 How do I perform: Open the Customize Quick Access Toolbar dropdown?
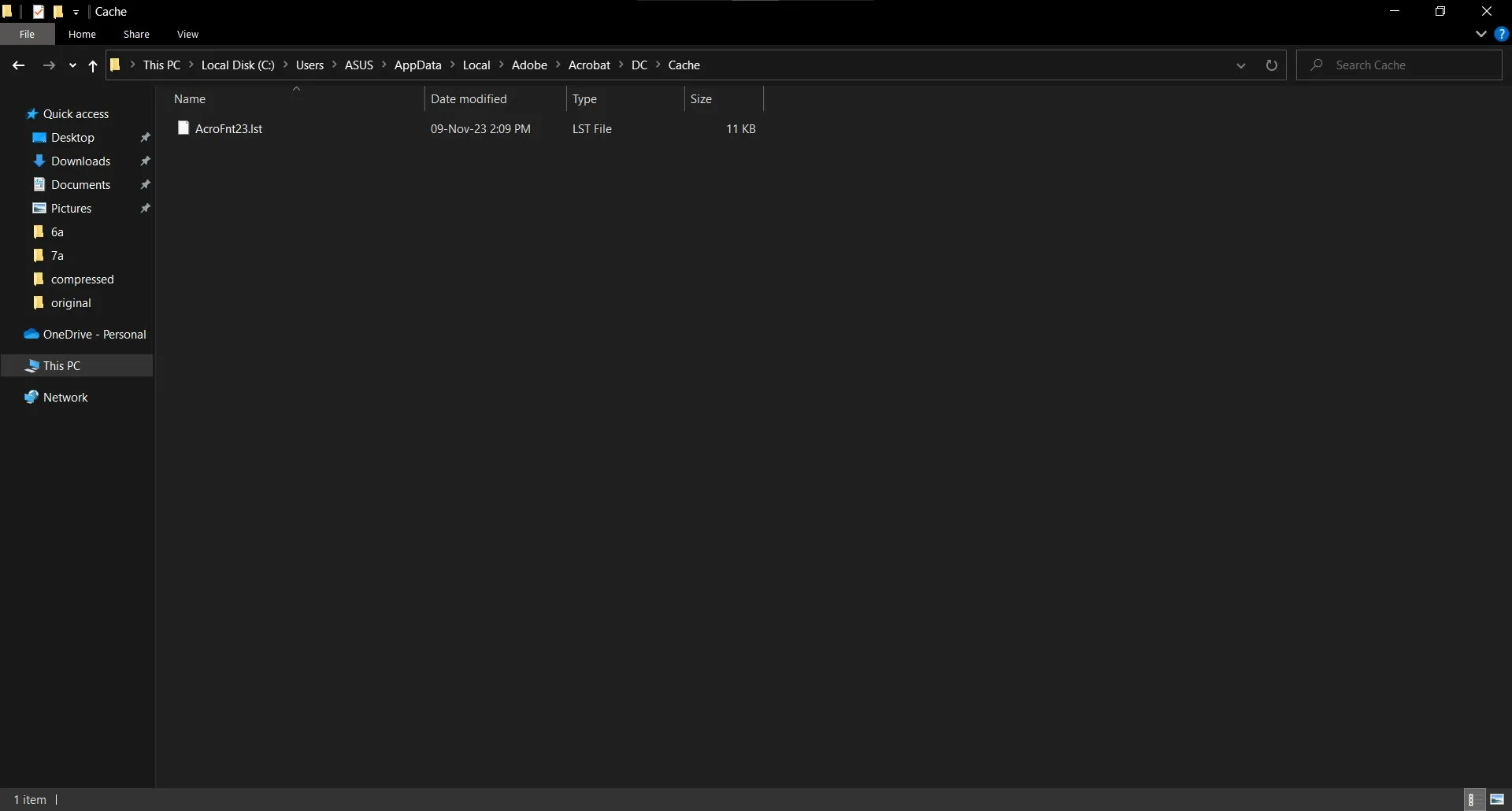[76, 11]
